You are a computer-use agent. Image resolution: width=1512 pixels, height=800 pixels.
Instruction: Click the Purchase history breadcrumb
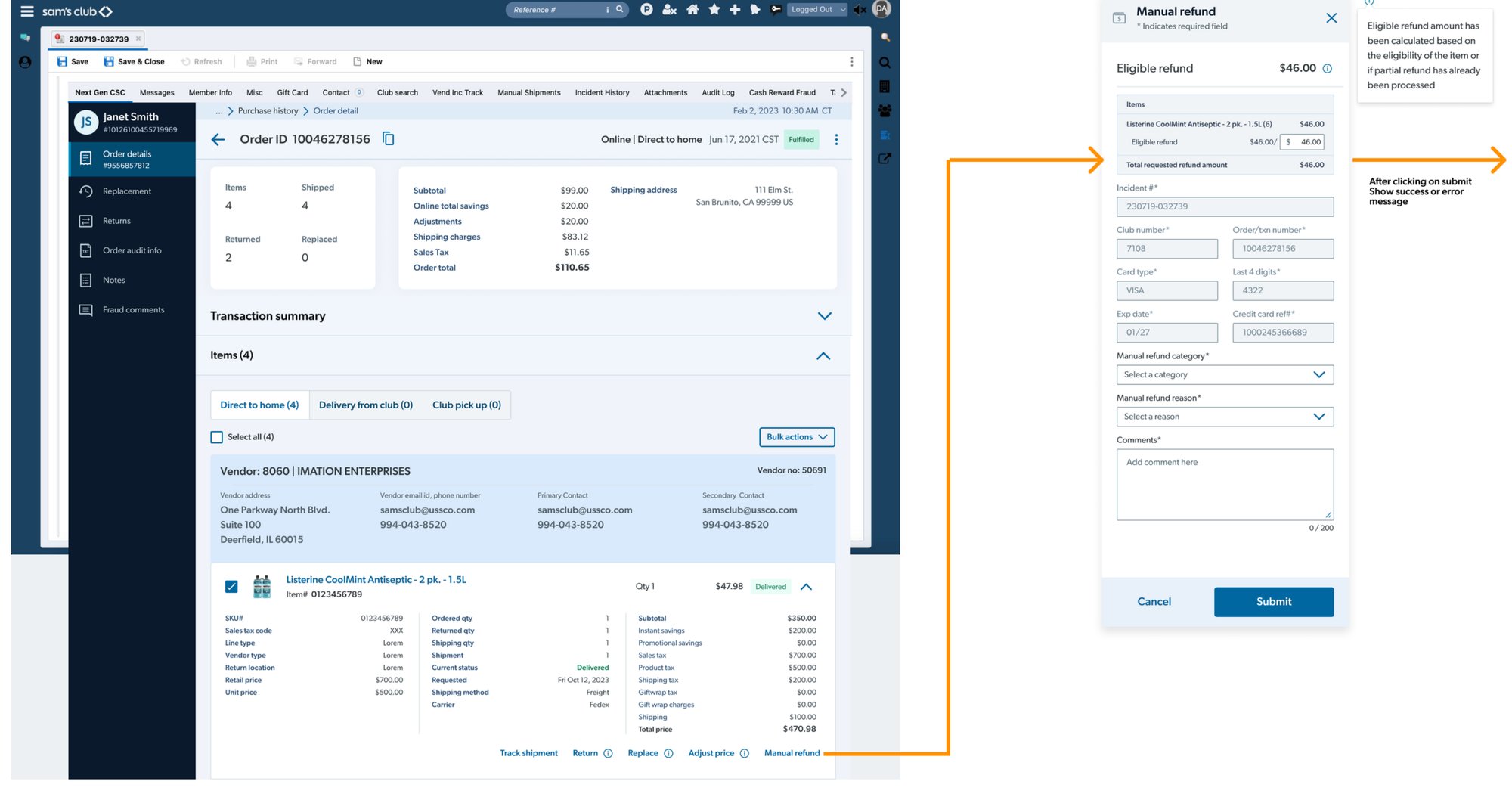[x=268, y=111]
